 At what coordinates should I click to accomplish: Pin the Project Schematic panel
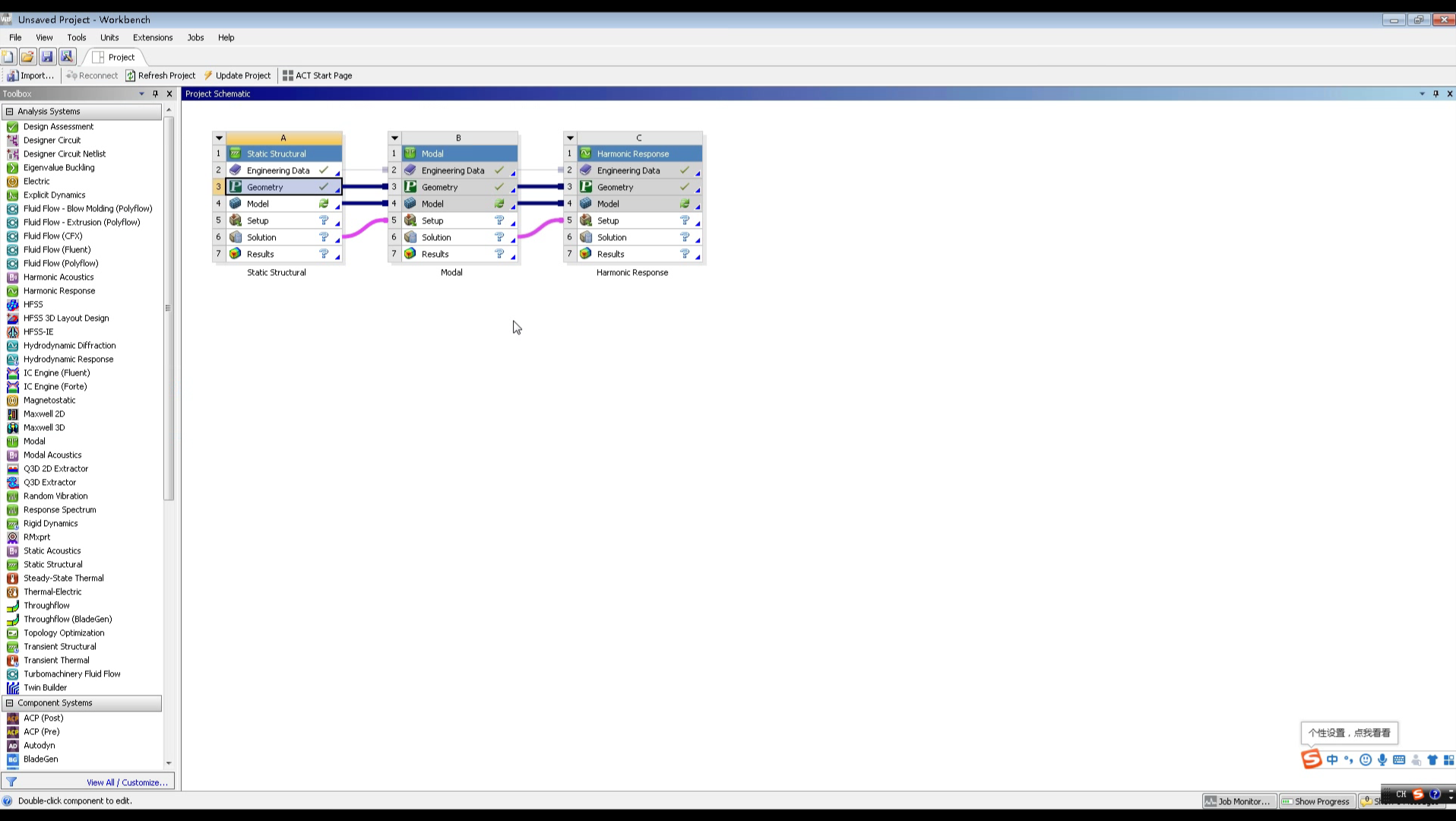point(1435,94)
